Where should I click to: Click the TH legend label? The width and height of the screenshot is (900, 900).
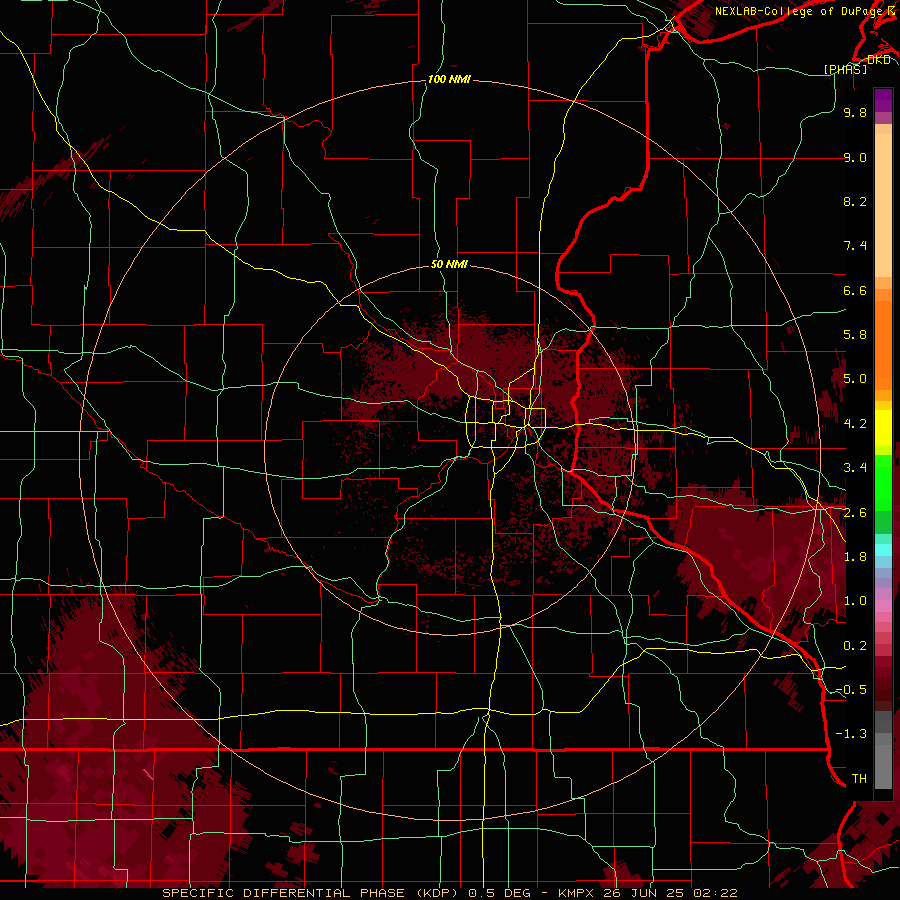point(859,779)
